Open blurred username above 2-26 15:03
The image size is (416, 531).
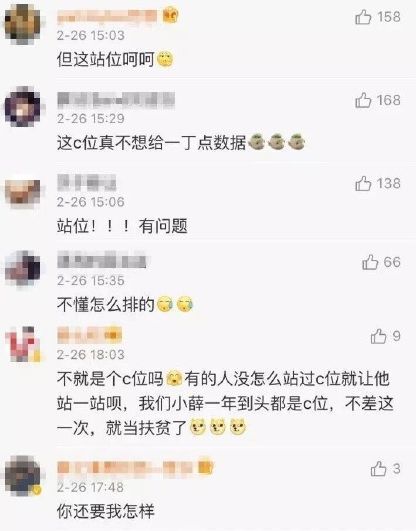click(107, 17)
